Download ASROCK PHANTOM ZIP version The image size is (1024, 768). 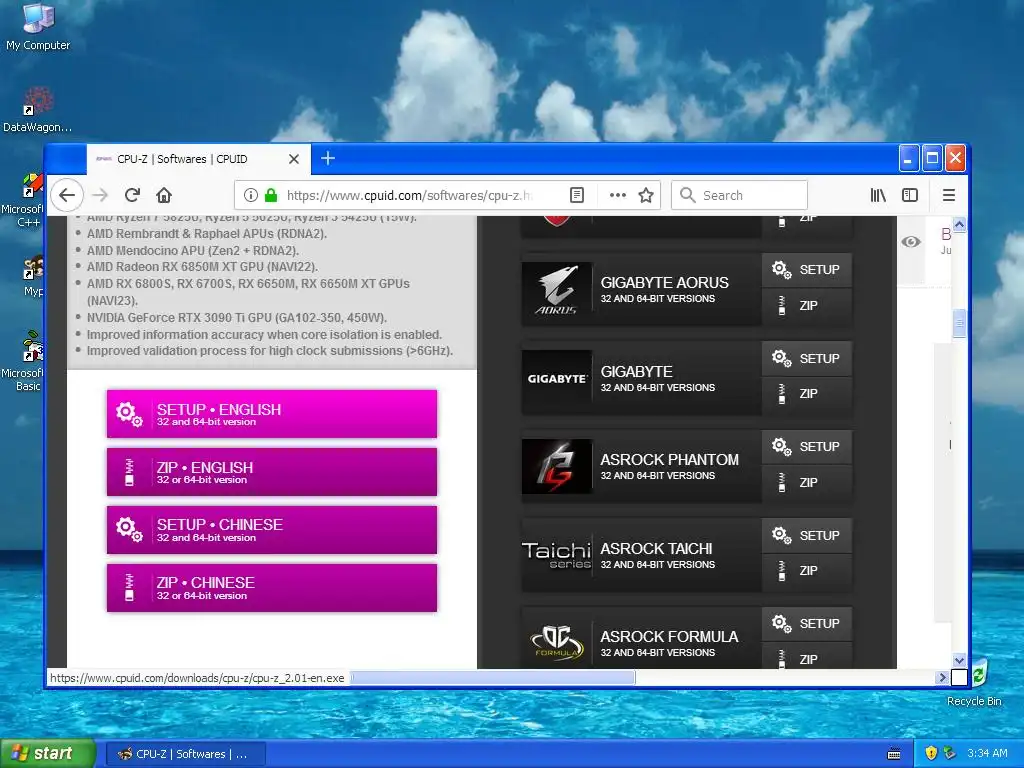(807, 483)
